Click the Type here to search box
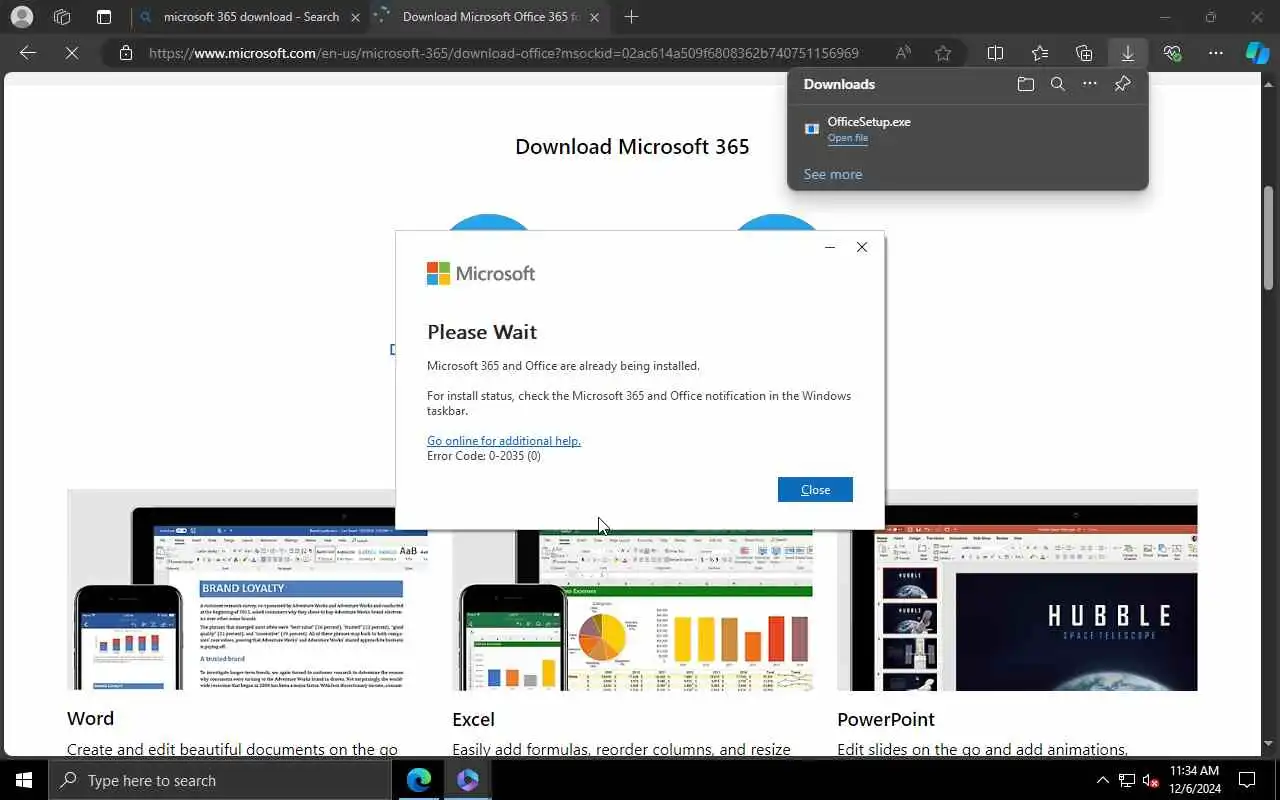1280x800 pixels. [x=219, y=780]
